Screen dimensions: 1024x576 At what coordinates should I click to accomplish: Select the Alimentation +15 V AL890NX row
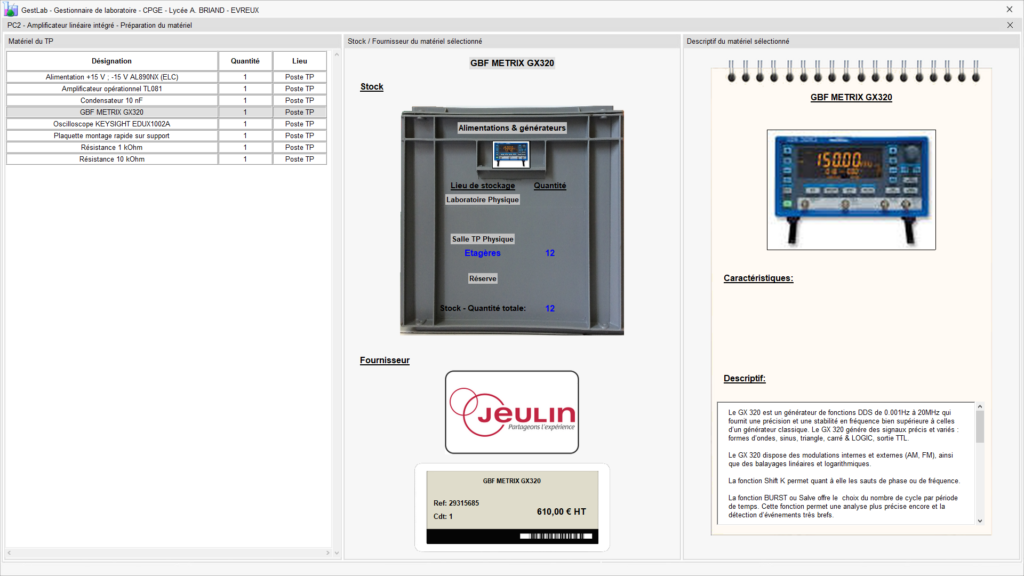click(112, 77)
